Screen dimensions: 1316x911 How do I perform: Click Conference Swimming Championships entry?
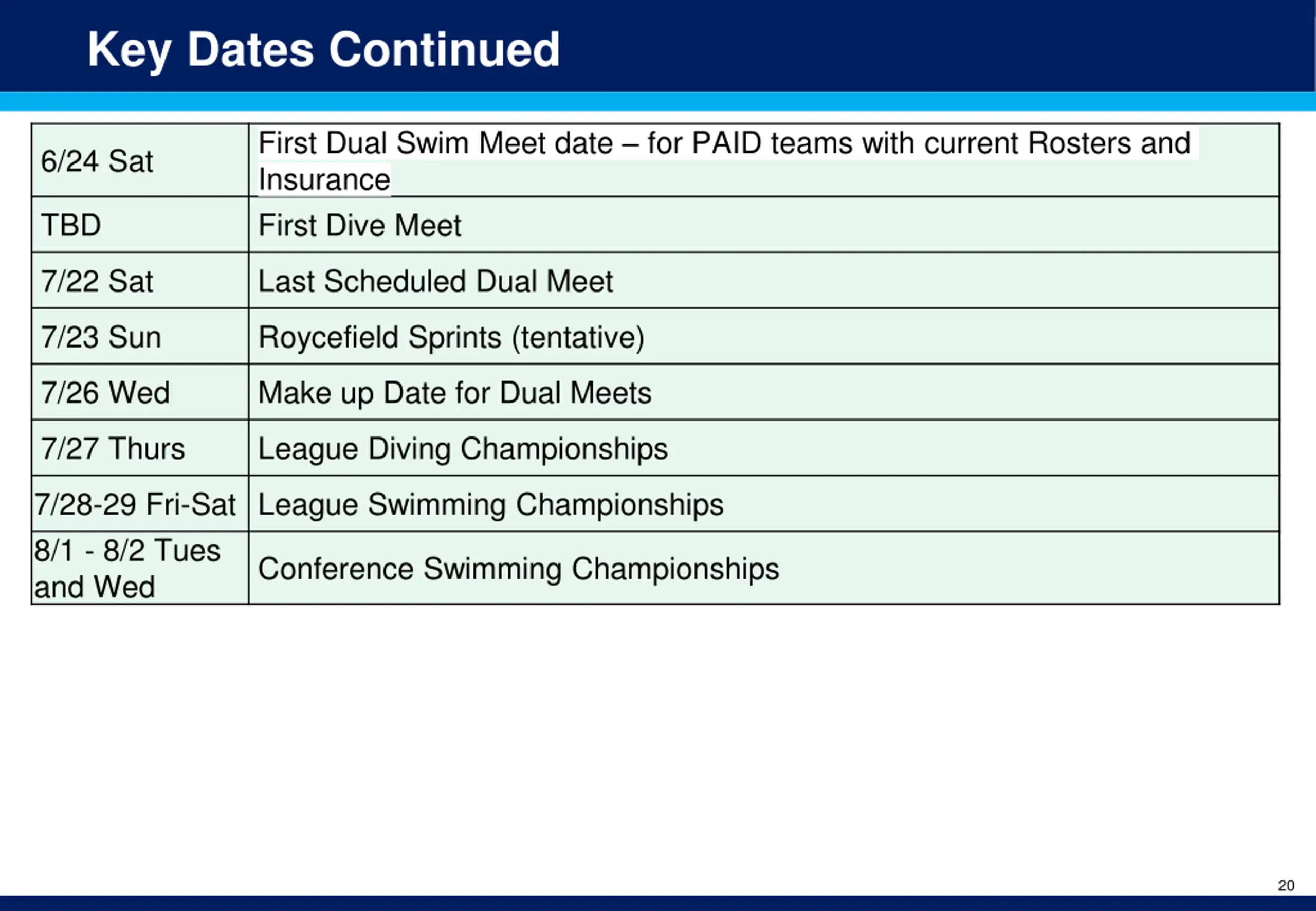(518, 569)
